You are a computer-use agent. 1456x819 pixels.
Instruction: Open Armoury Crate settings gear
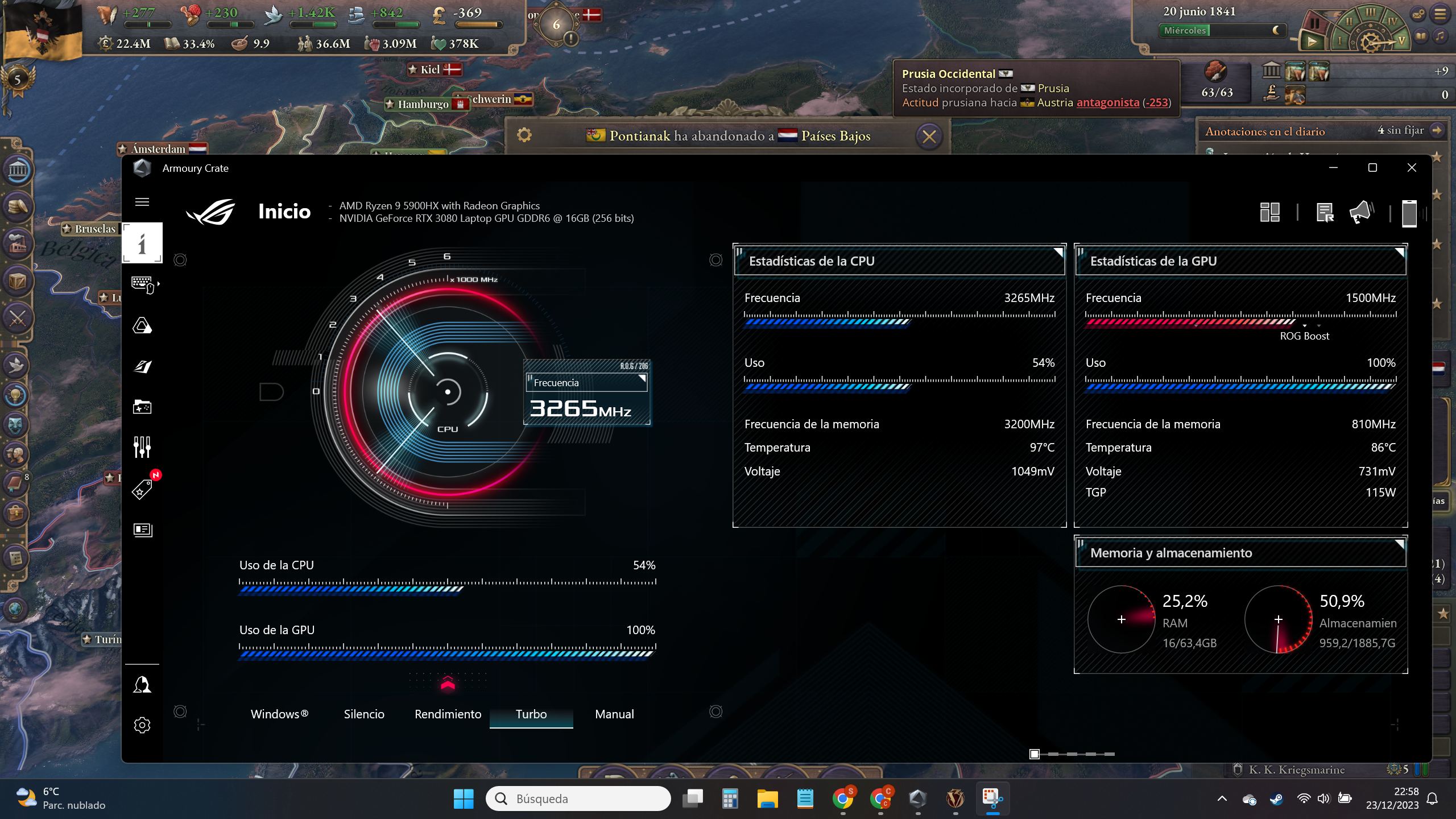(x=142, y=725)
